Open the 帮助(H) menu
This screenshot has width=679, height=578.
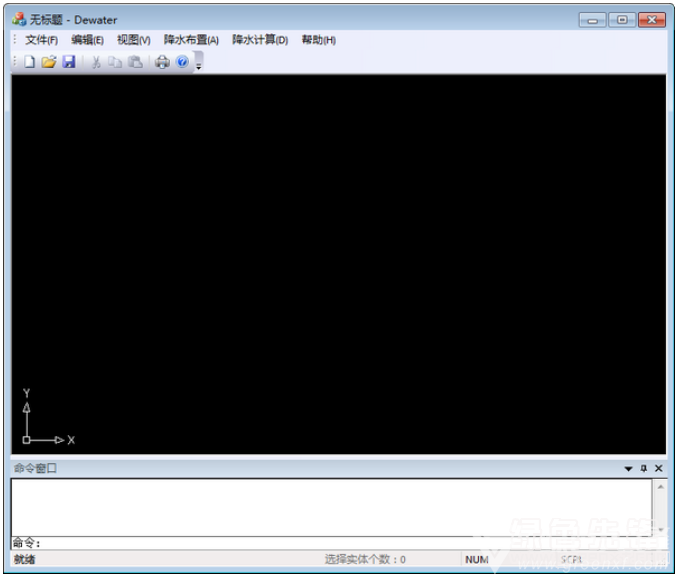coord(319,40)
